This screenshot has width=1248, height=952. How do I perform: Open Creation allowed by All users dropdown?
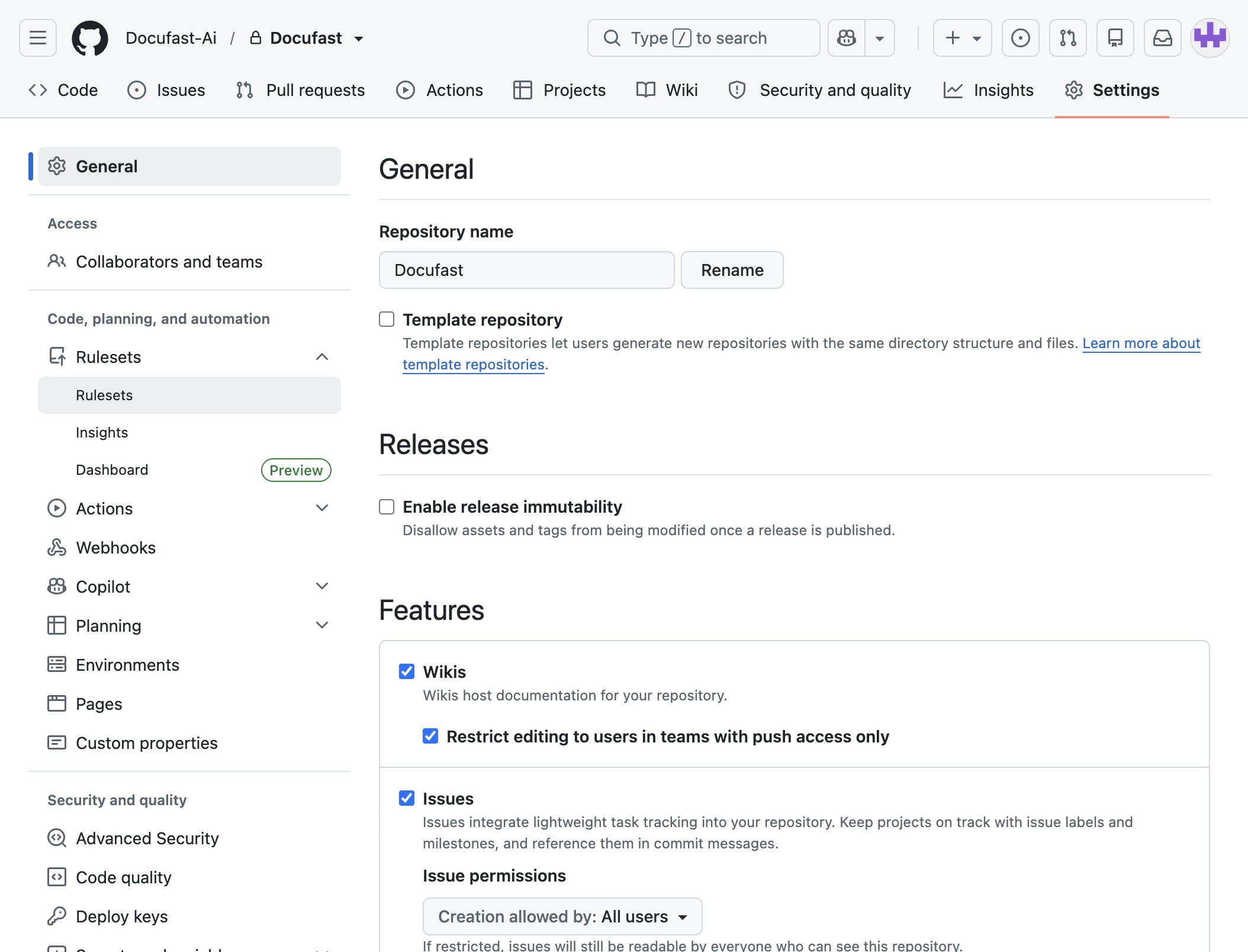click(x=562, y=916)
